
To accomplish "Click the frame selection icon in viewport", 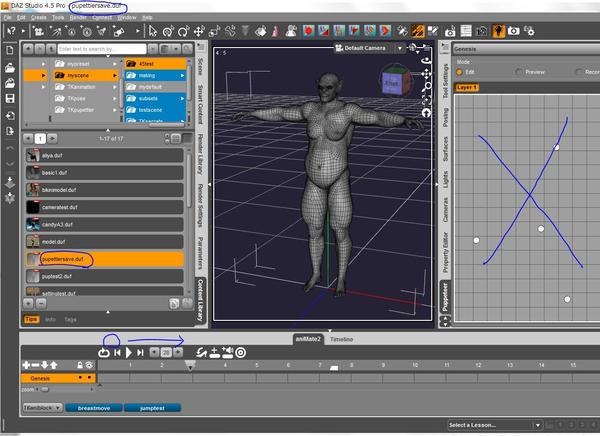I will [426, 100].
